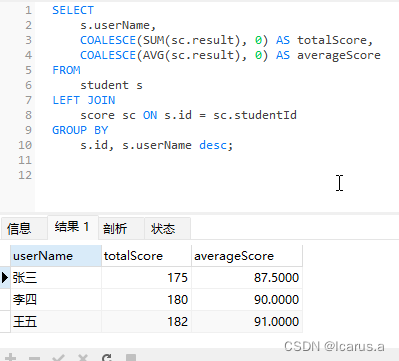Click sc.studentId in line 8

(x=255, y=115)
